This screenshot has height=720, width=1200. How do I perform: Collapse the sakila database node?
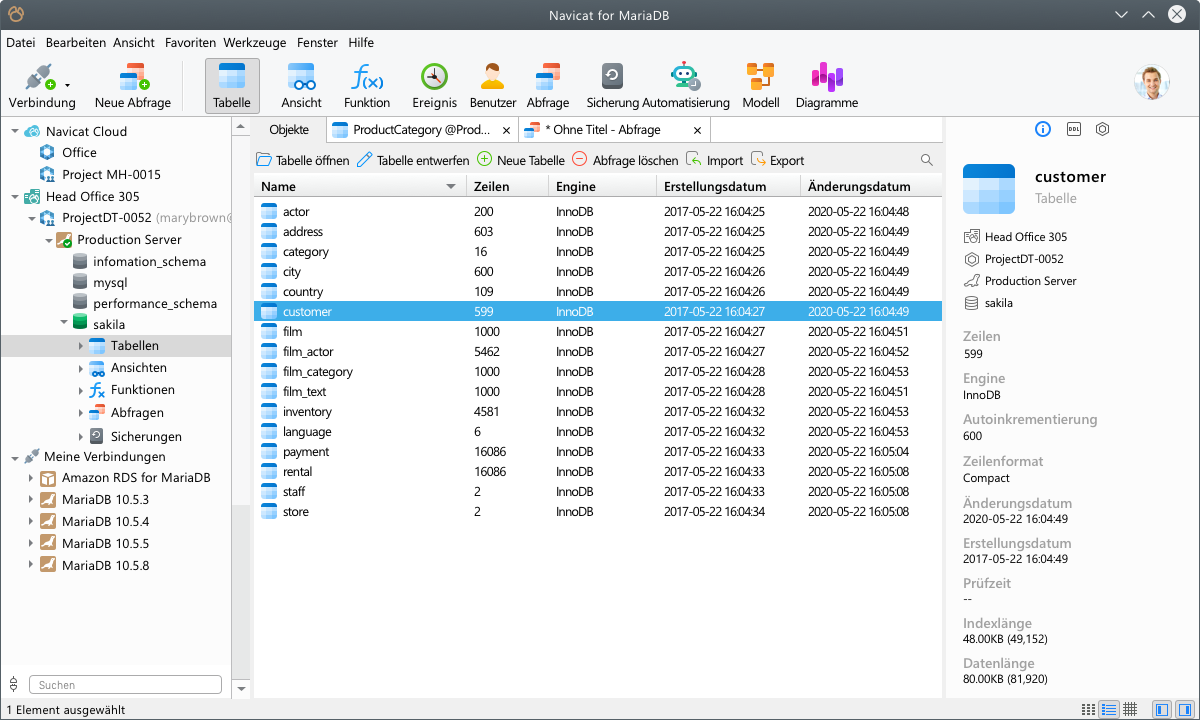[64, 322]
